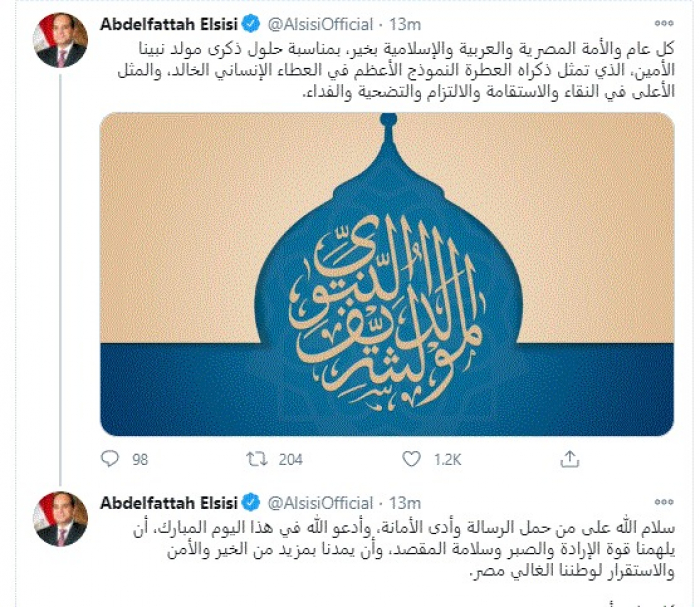View the 98 replies count
The image size is (700, 607).
tap(140, 459)
